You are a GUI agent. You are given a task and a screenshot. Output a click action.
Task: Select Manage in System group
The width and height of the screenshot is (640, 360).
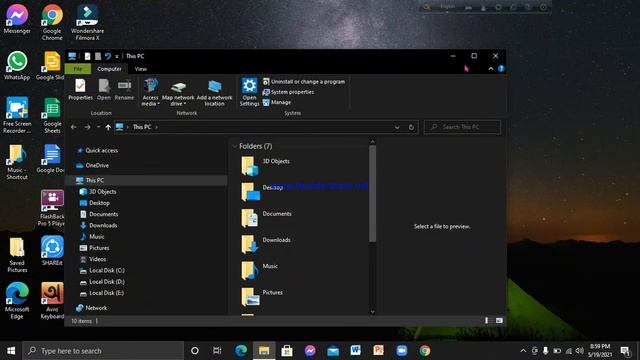[277, 102]
